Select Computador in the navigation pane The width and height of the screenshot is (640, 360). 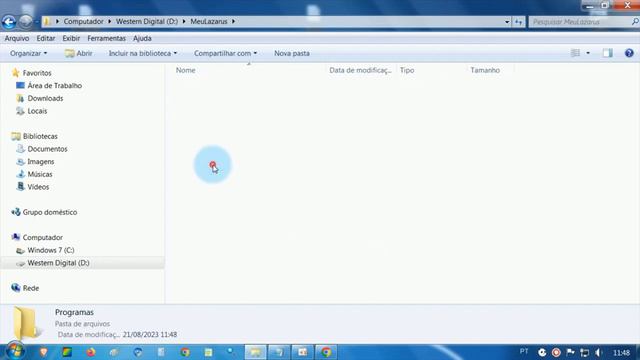42,238
